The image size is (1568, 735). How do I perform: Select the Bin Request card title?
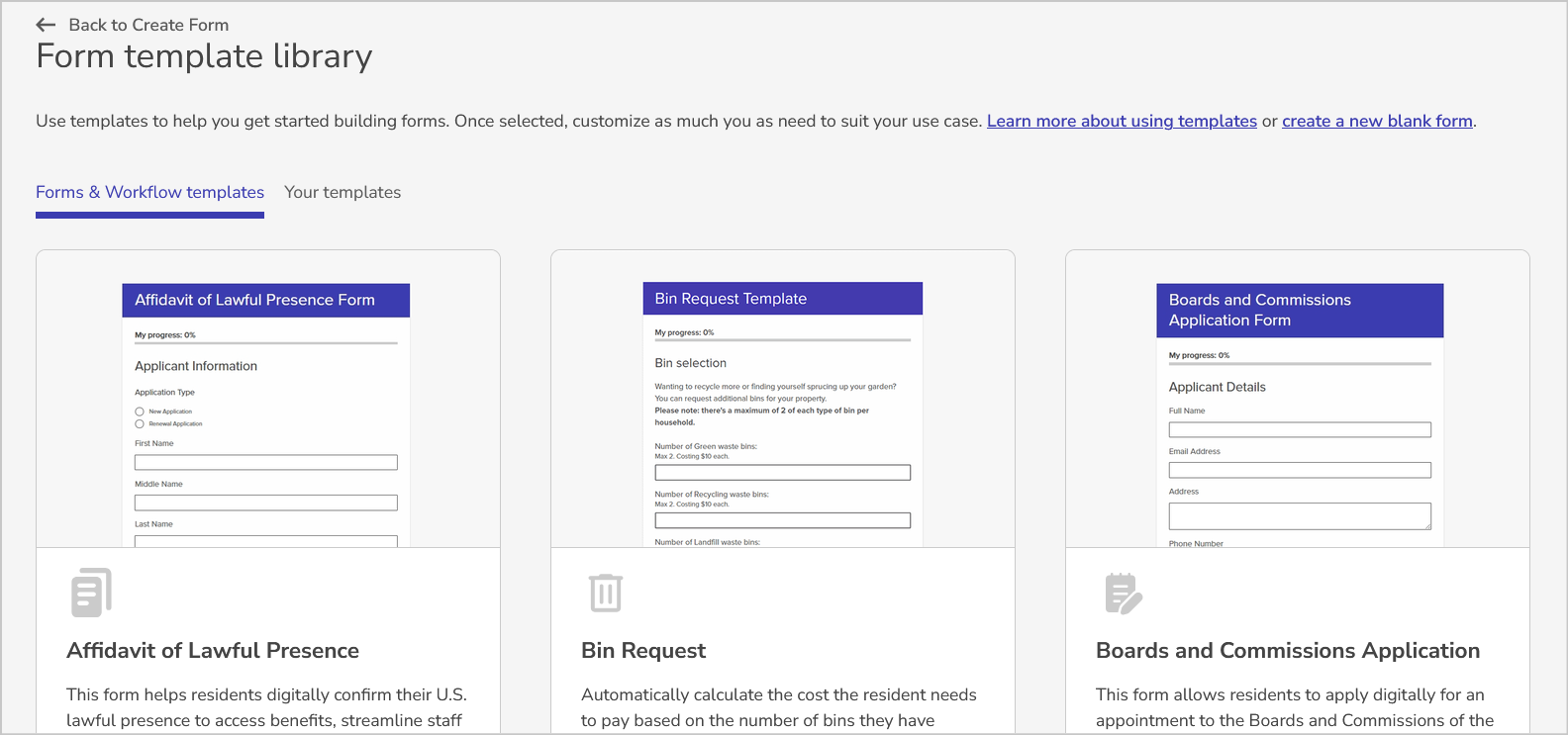click(643, 650)
